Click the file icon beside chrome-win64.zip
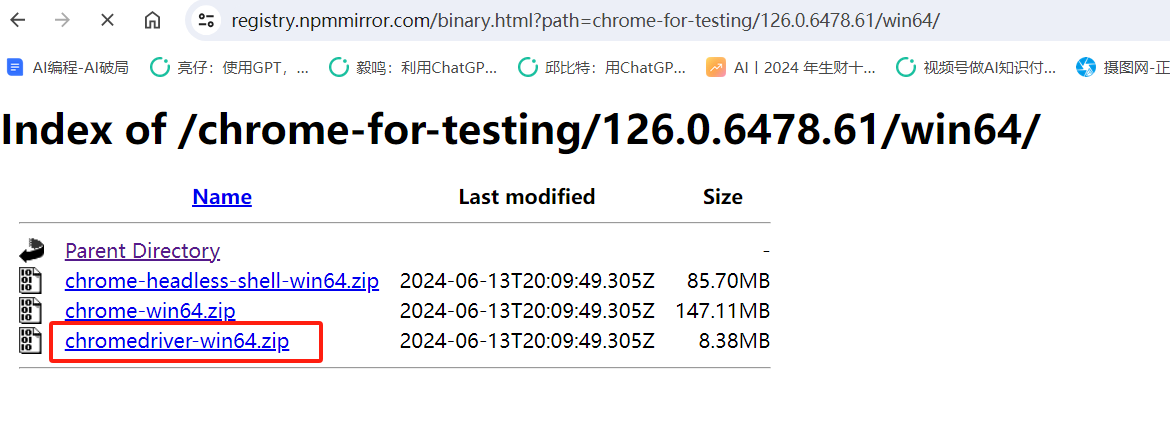 click(x=30, y=310)
